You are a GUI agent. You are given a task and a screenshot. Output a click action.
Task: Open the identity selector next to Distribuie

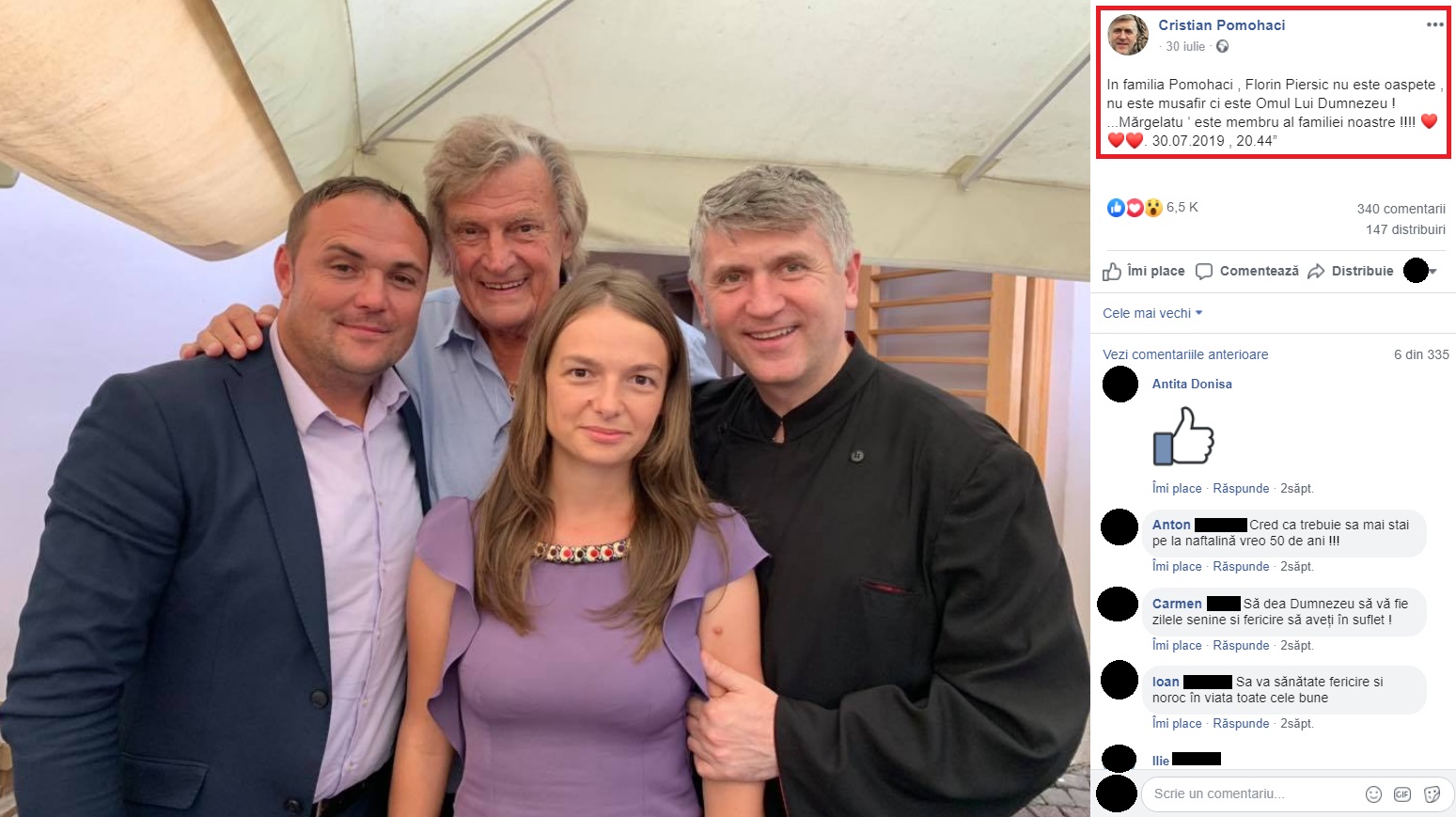1419,272
